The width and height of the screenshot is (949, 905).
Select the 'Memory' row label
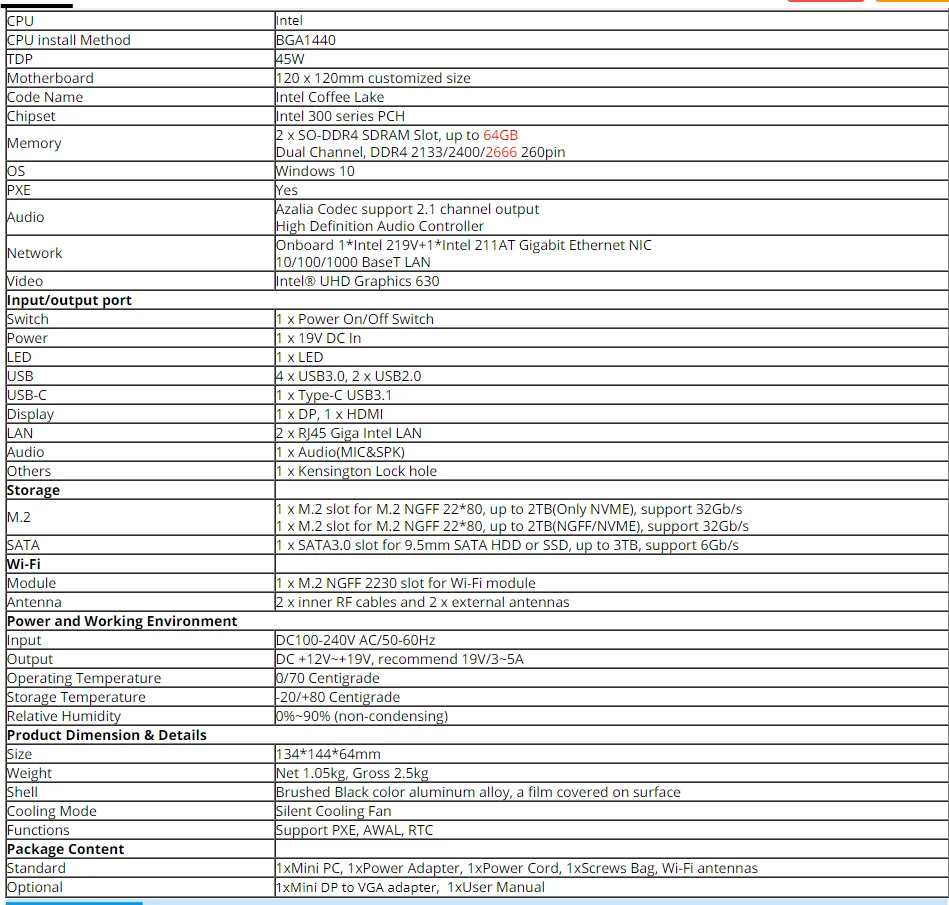tap(34, 143)
